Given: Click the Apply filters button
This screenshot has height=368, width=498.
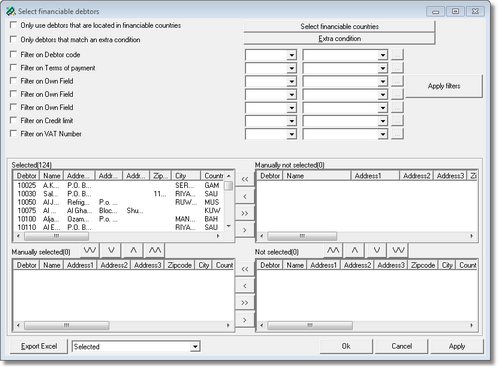Looking at the screenshot, I should coord(444,86).
